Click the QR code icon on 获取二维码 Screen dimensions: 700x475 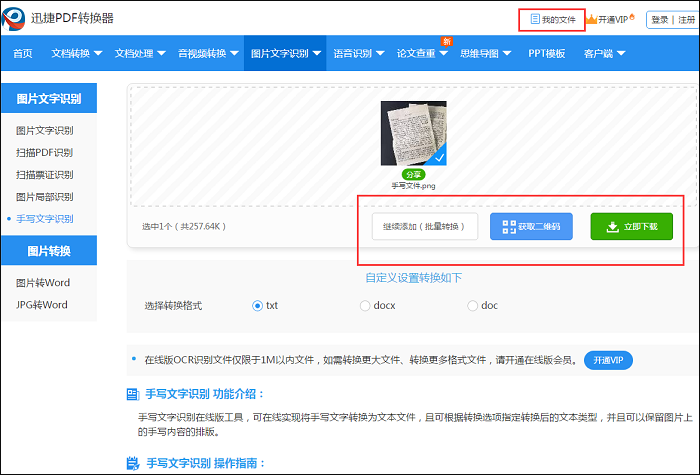(x=509, y=227)
